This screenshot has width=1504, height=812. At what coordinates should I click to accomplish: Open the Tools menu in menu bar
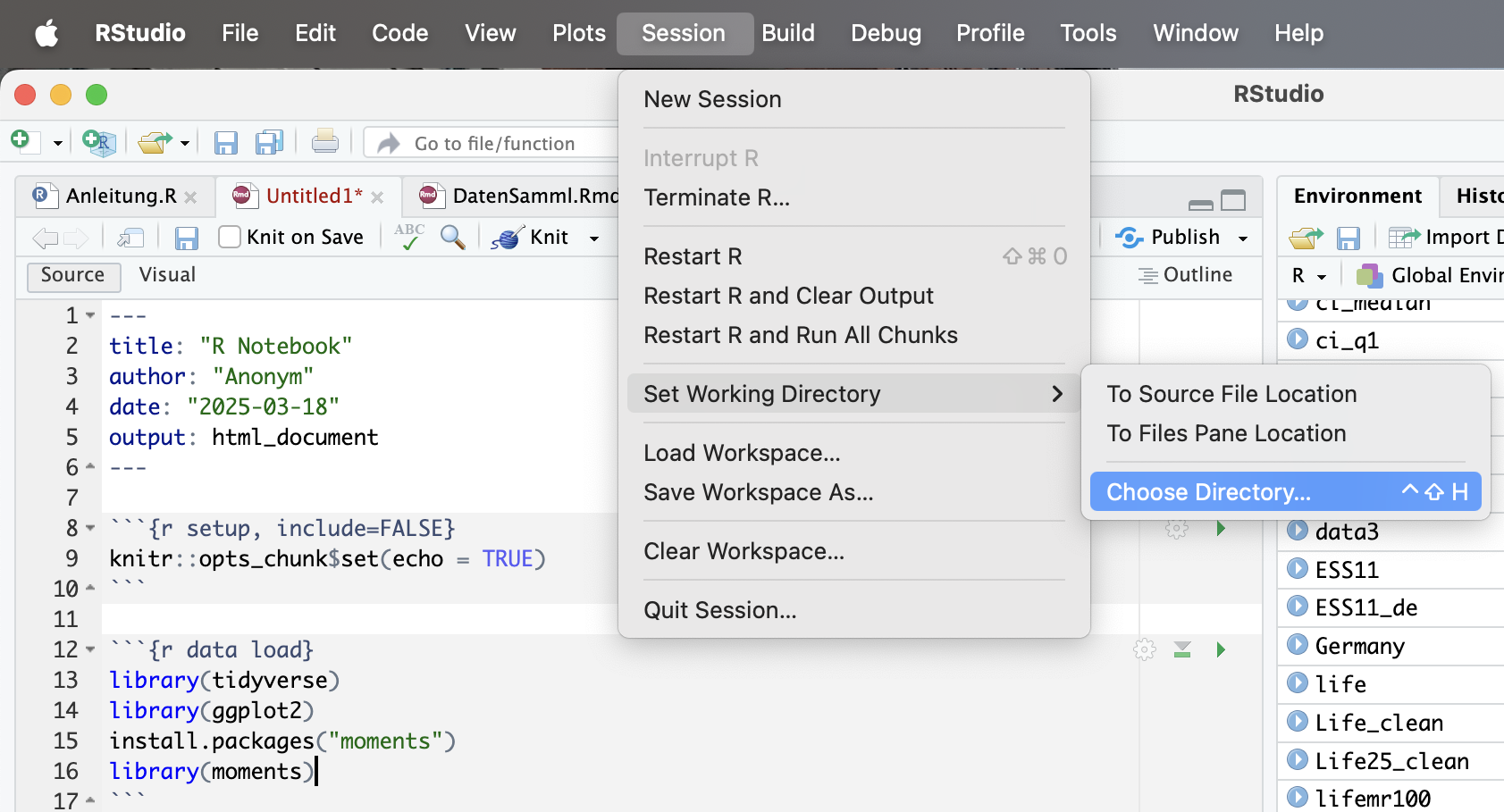pos(1088,33)
